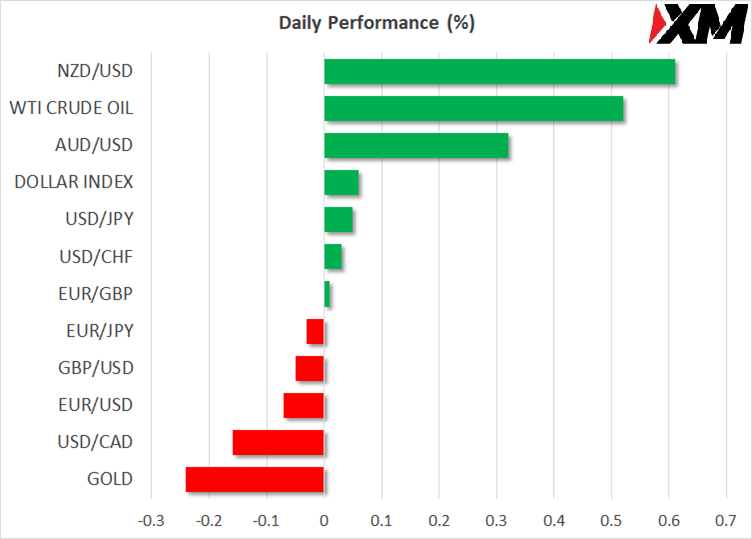This screenshot has height=539, width=752.
Task: Click the USD/CHF green bar
Action: click(333, 257)
